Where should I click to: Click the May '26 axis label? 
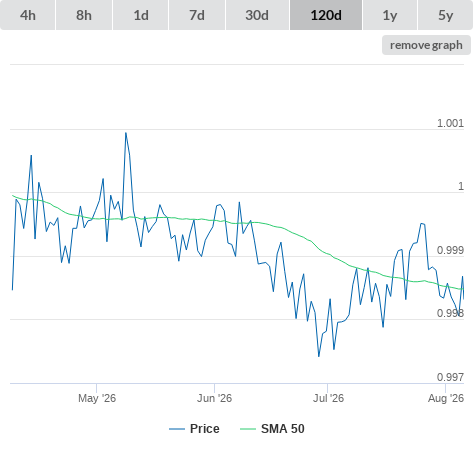[x=97, y=398]
